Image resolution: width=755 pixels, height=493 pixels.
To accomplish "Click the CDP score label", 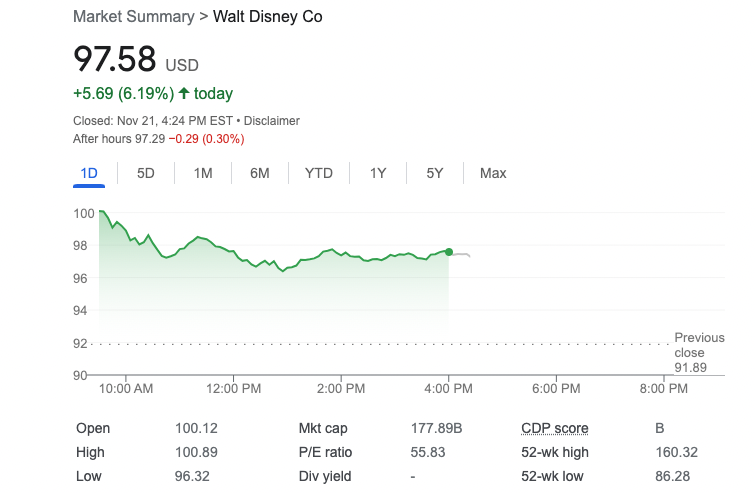I will (555, 428).
